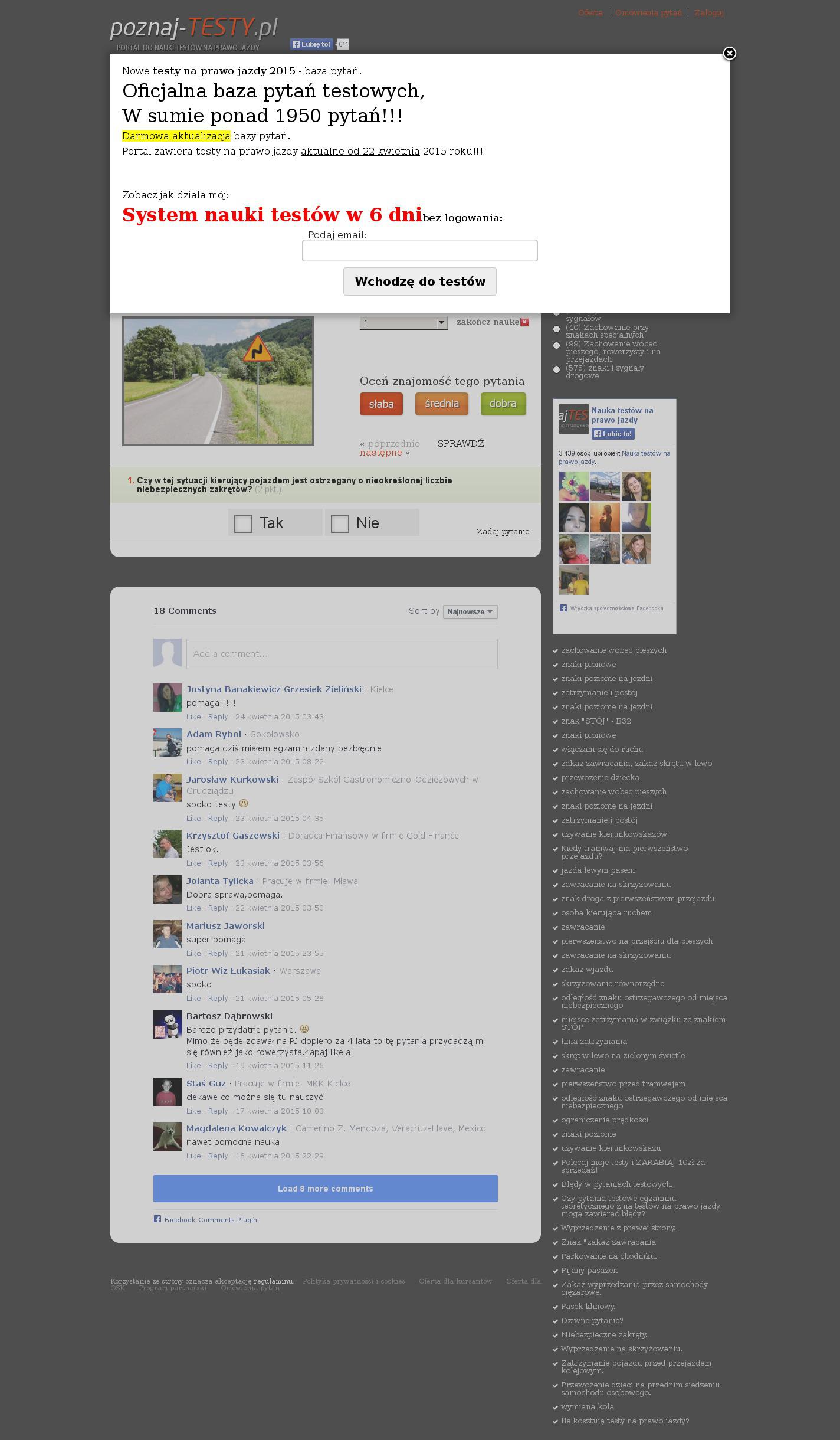Open Mariusz Jaworski's avatar
Image resolution: width=840 pixels, height=1440 pixels.
pos(168,934)
